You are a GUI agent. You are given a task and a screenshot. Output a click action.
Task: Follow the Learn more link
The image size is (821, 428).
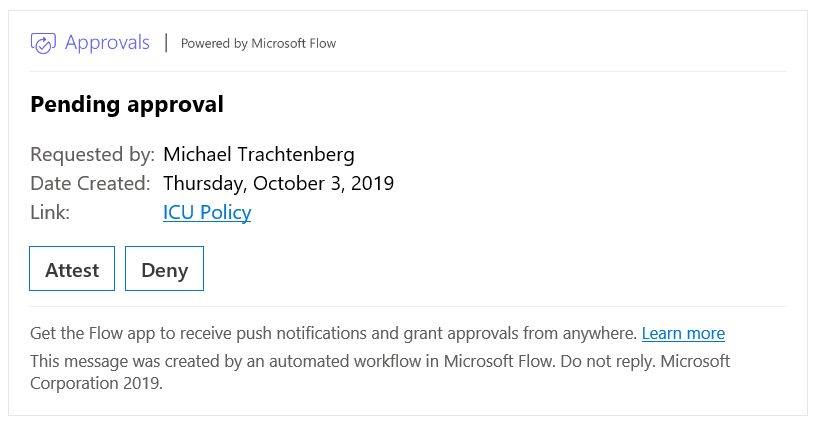pos(683,333)
